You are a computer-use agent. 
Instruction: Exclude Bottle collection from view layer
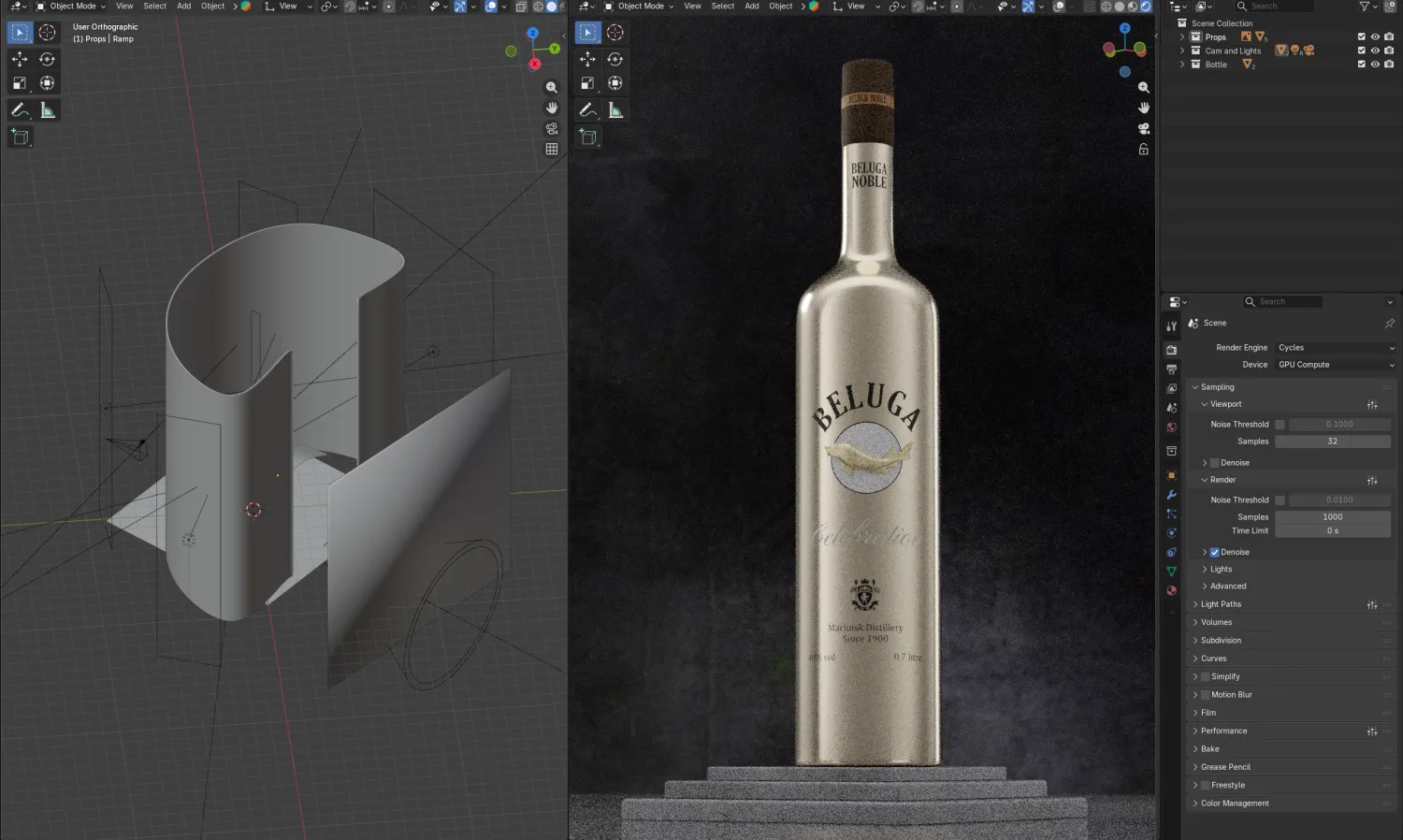click(x=1361, y=65)
